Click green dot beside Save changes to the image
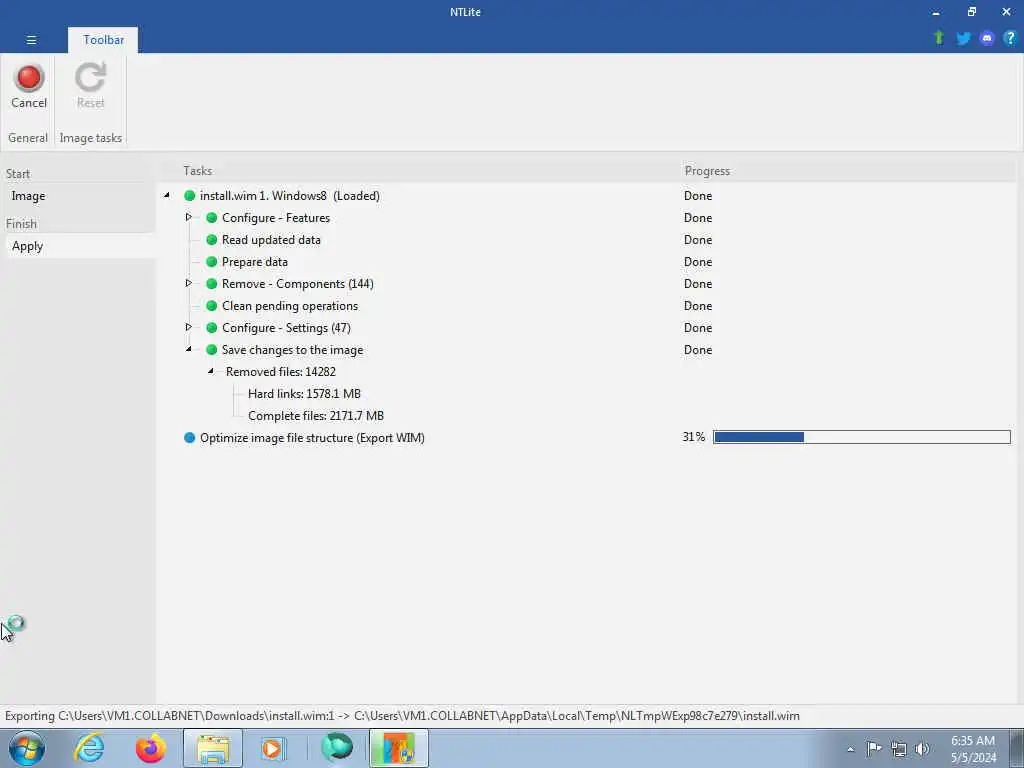This screenshot has width=1024, height=768. 212,349
